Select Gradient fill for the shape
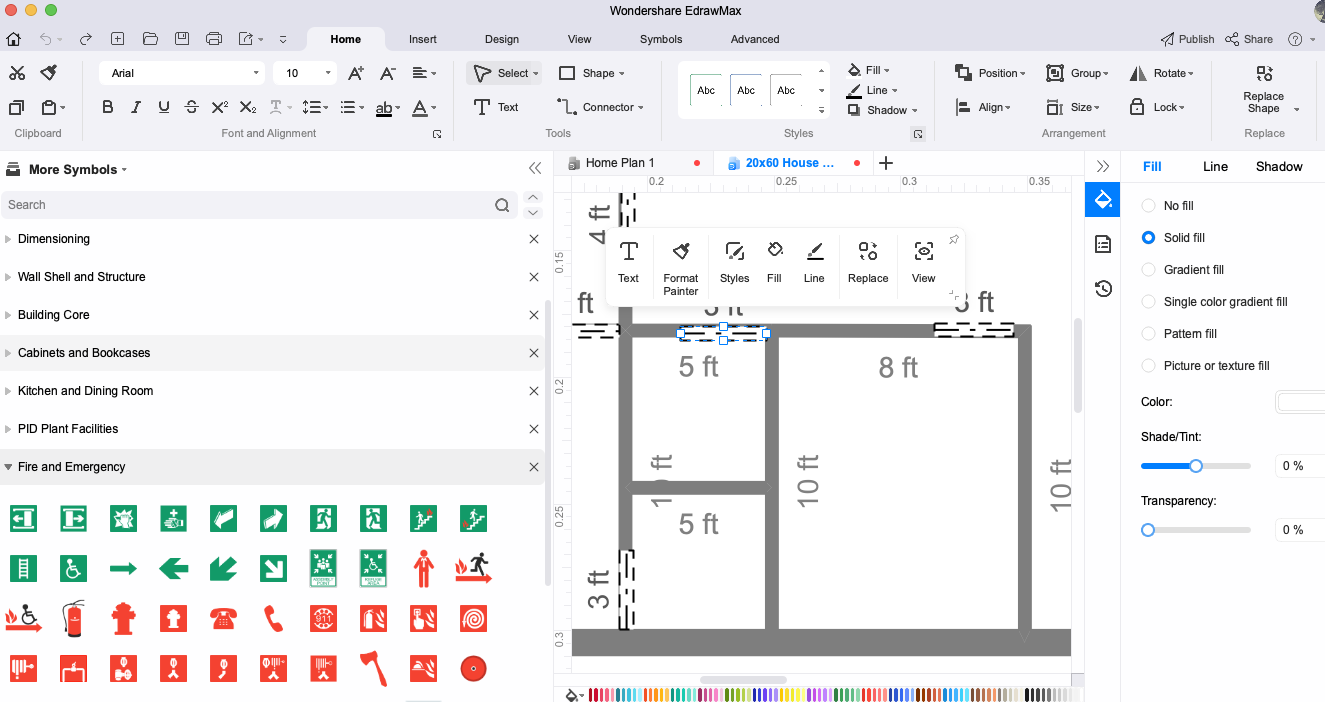The width and height of the screenshot is (1325, 702). 1148,269
